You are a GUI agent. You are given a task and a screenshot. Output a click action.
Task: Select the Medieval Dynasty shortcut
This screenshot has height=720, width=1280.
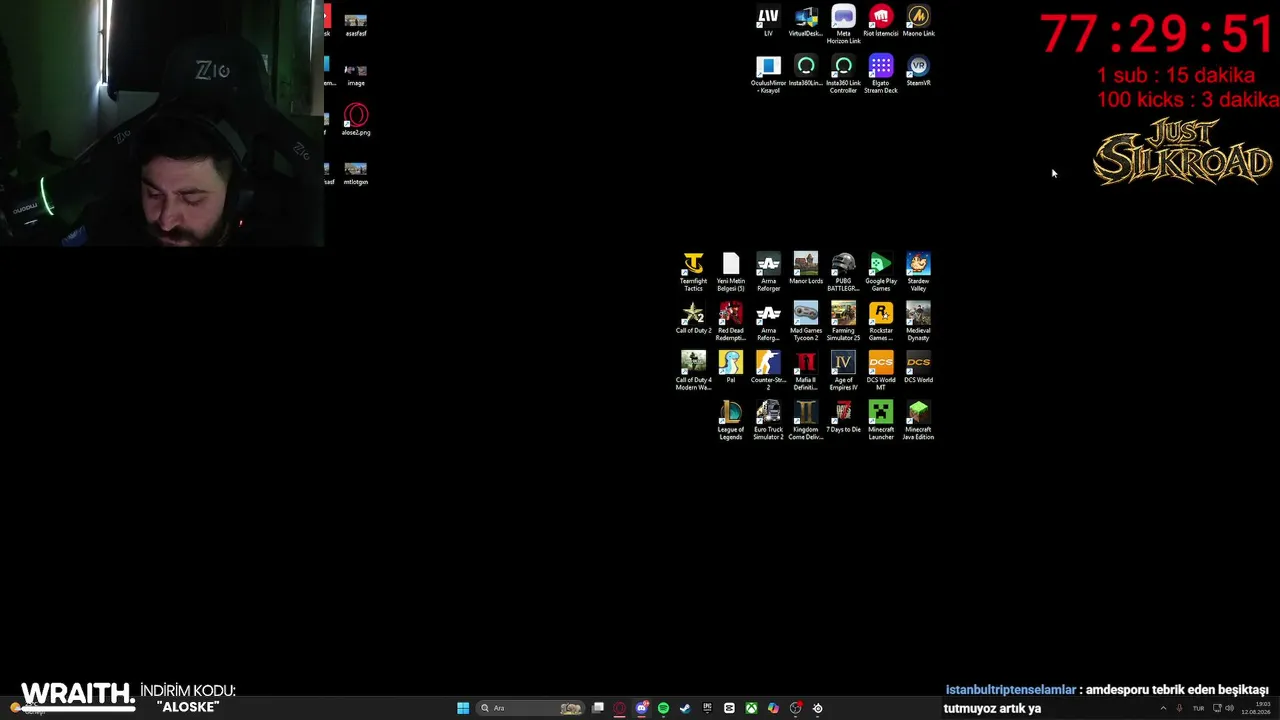click(918, 322)
